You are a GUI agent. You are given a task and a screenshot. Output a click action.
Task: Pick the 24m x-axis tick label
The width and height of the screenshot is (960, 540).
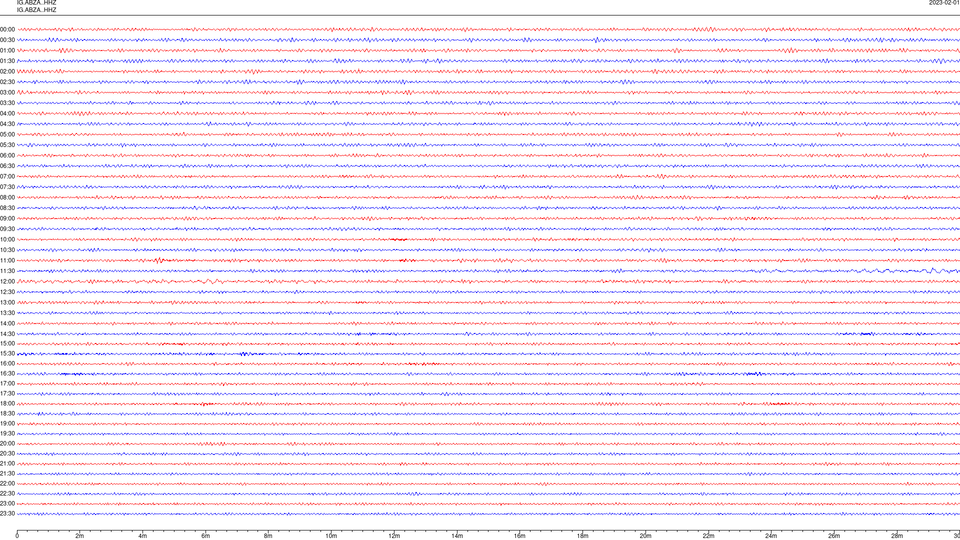(x=771, y=536)
